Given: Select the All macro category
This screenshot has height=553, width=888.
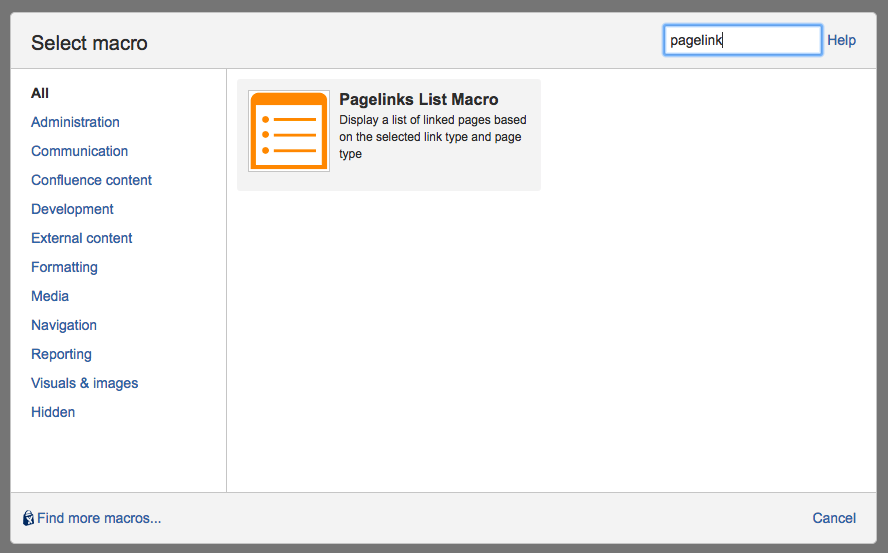Looking at the screenshot, I should 40,93.
